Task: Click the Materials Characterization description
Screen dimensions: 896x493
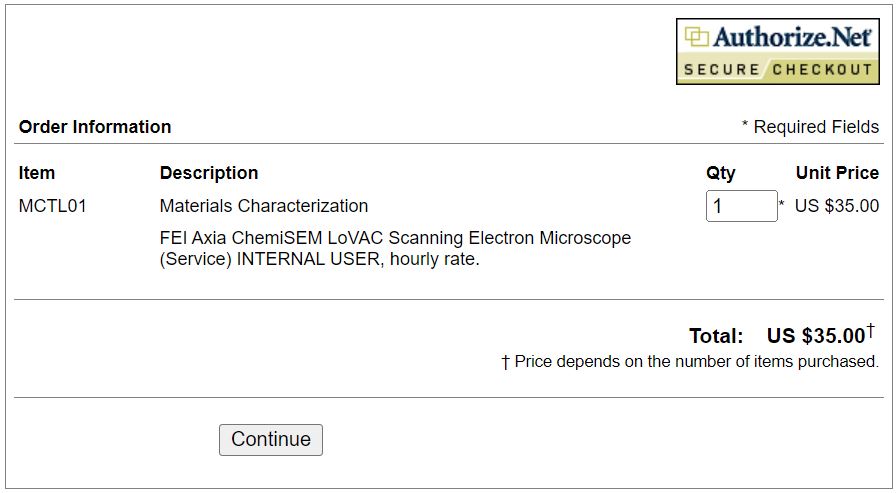Action: 264,206
